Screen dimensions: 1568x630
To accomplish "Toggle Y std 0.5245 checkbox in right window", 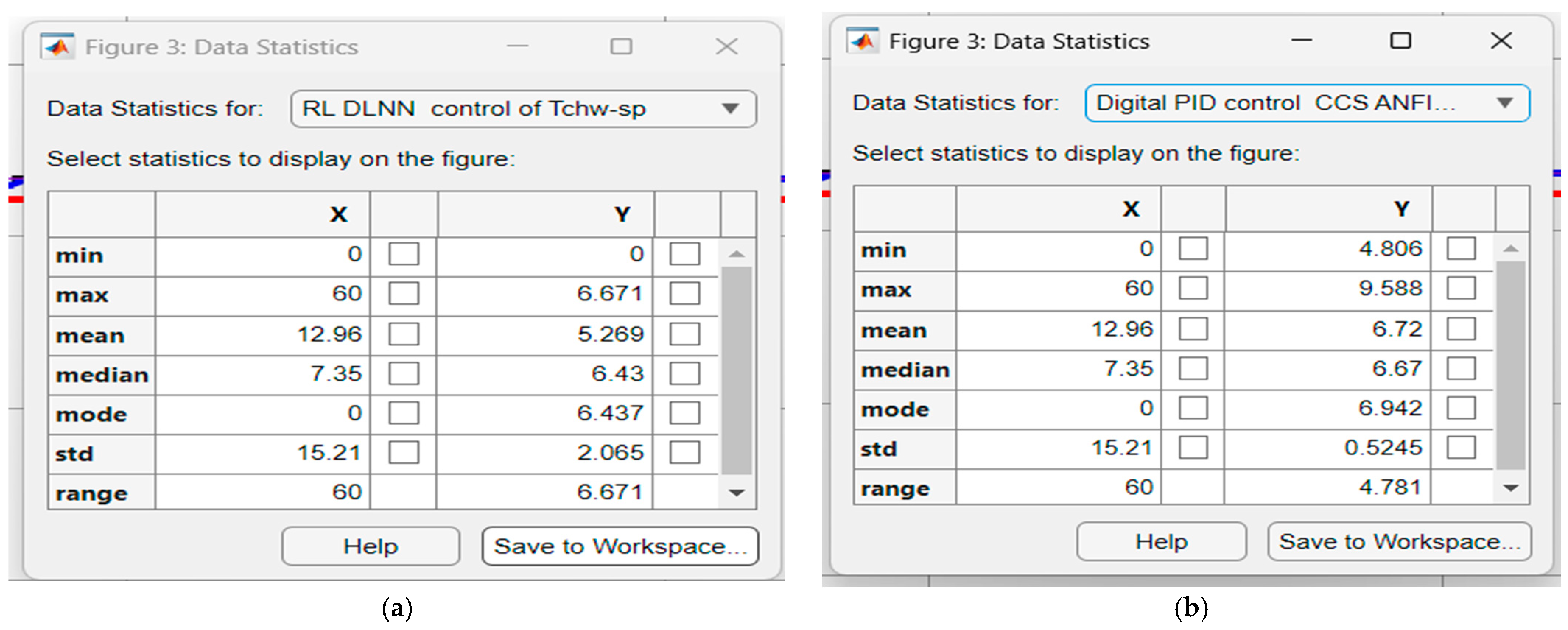I will [x=1461, y=448].
